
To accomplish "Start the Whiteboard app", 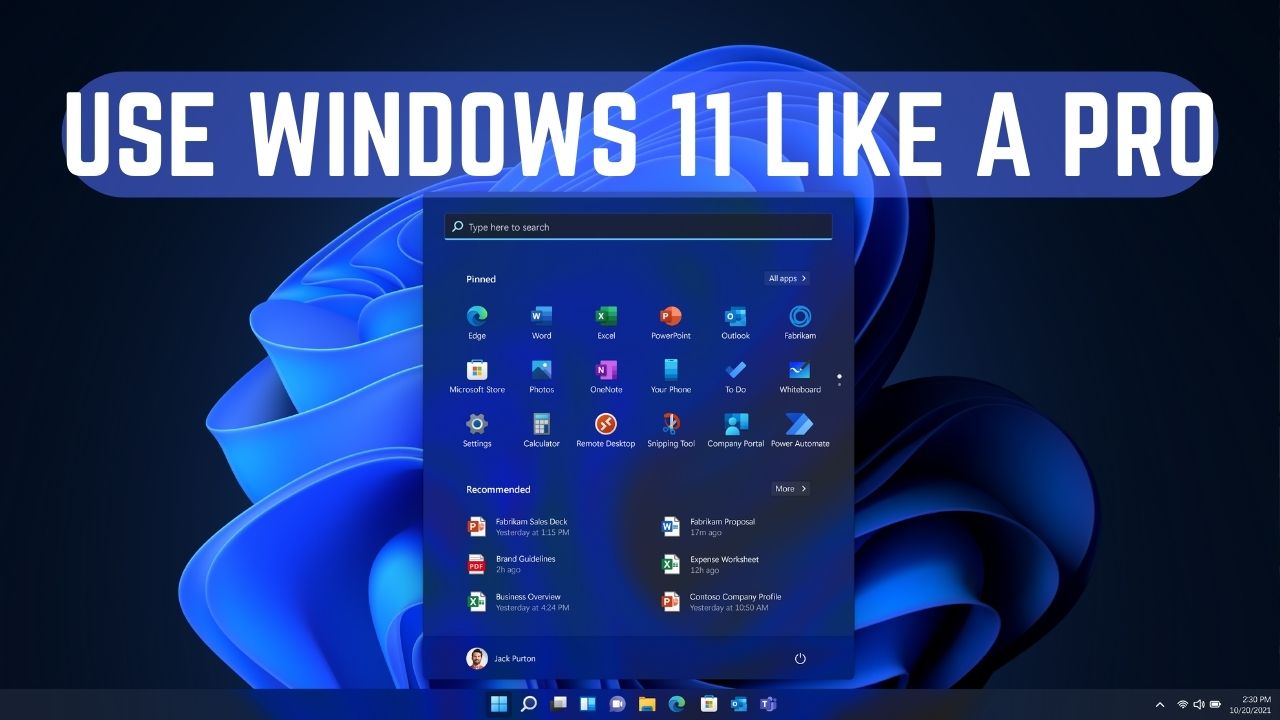I will (x=800, y=370).
